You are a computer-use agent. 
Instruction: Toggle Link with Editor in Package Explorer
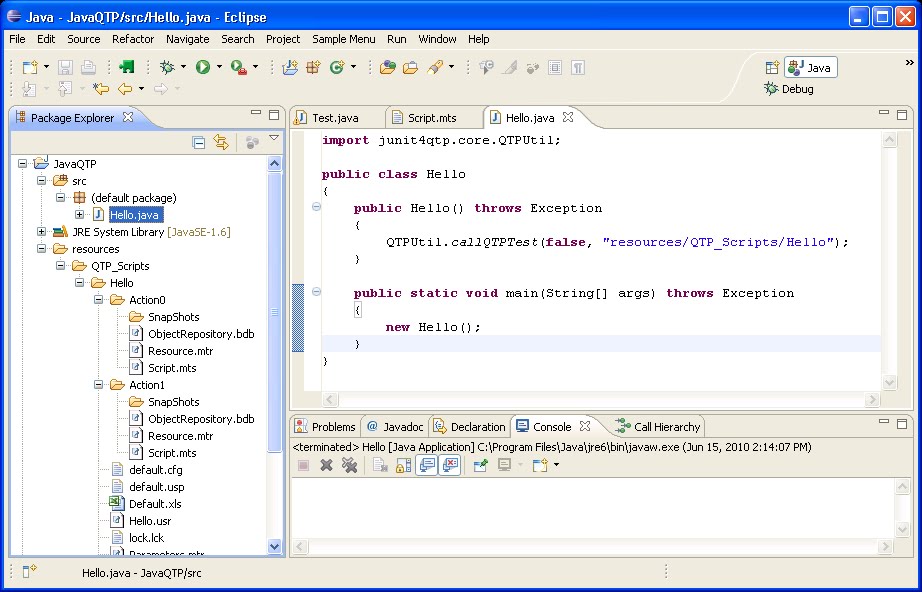(x=221, y=142)
